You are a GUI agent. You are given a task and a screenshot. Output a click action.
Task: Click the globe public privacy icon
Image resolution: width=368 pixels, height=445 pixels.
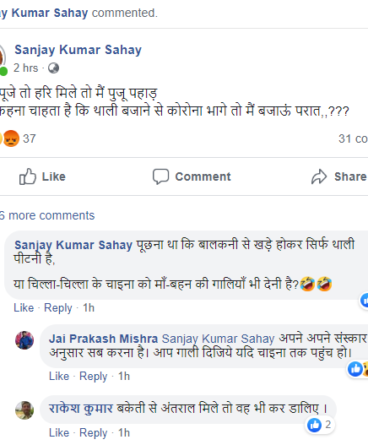[53, 68]
